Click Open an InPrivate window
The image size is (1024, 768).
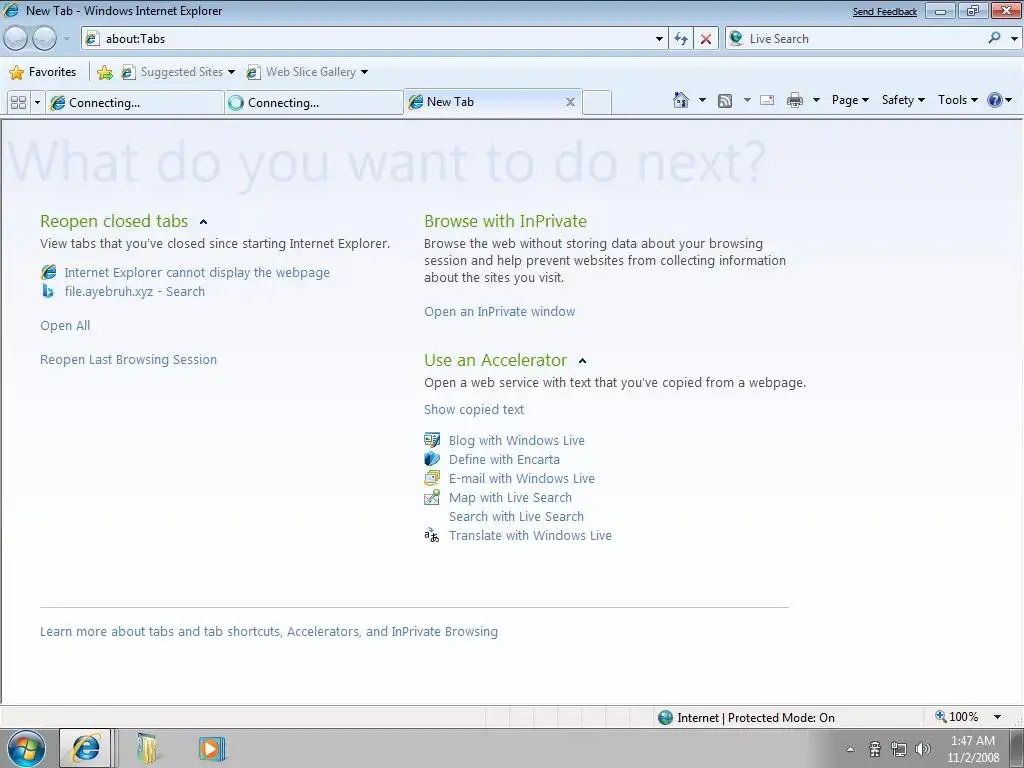500,312
